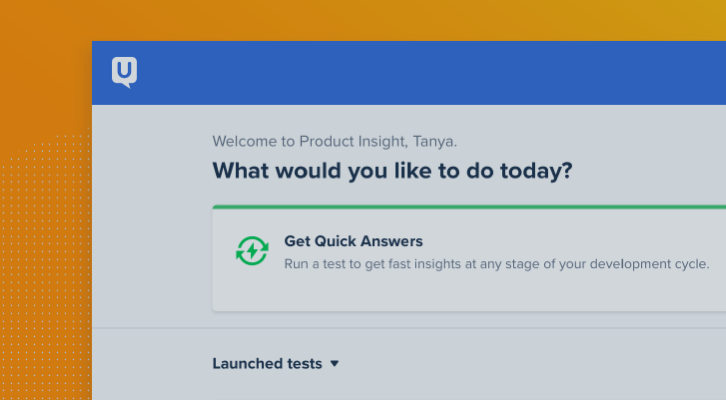Click the green lightning refresh icon
This screenshot has width=726, height=400.
click(x=252, y=251)
